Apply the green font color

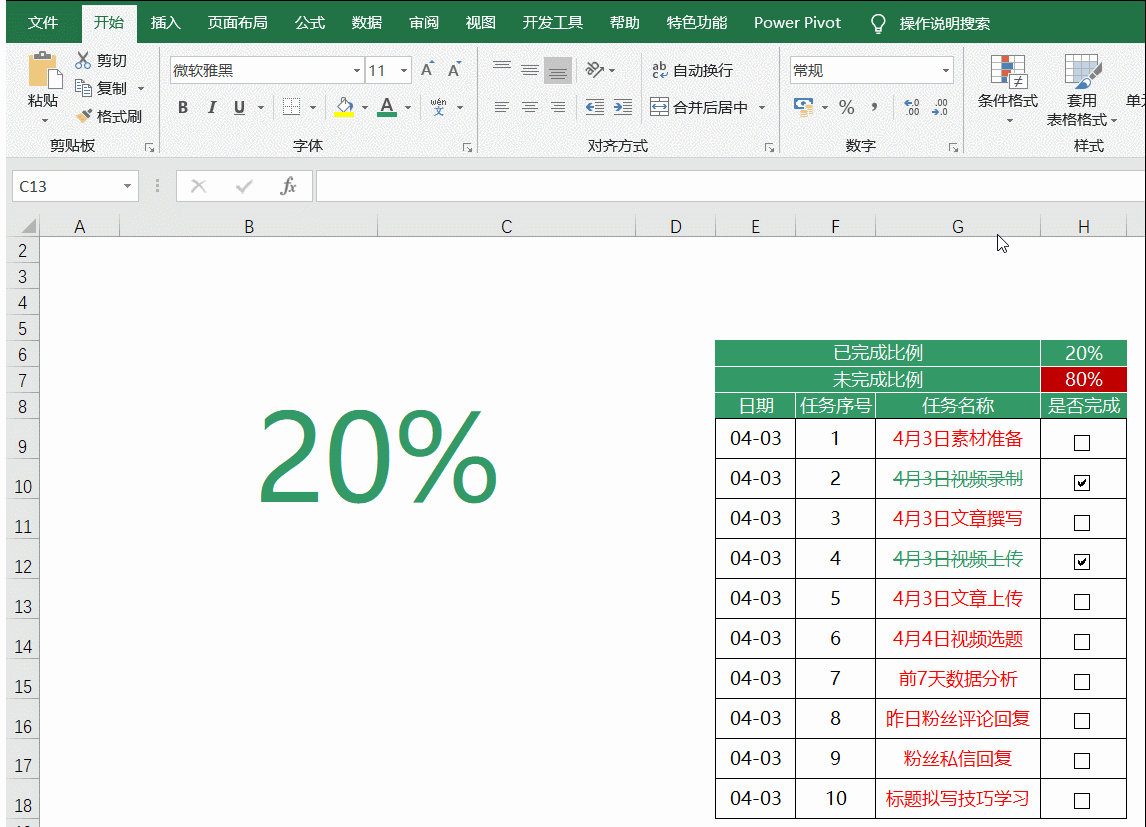[387, 107]
